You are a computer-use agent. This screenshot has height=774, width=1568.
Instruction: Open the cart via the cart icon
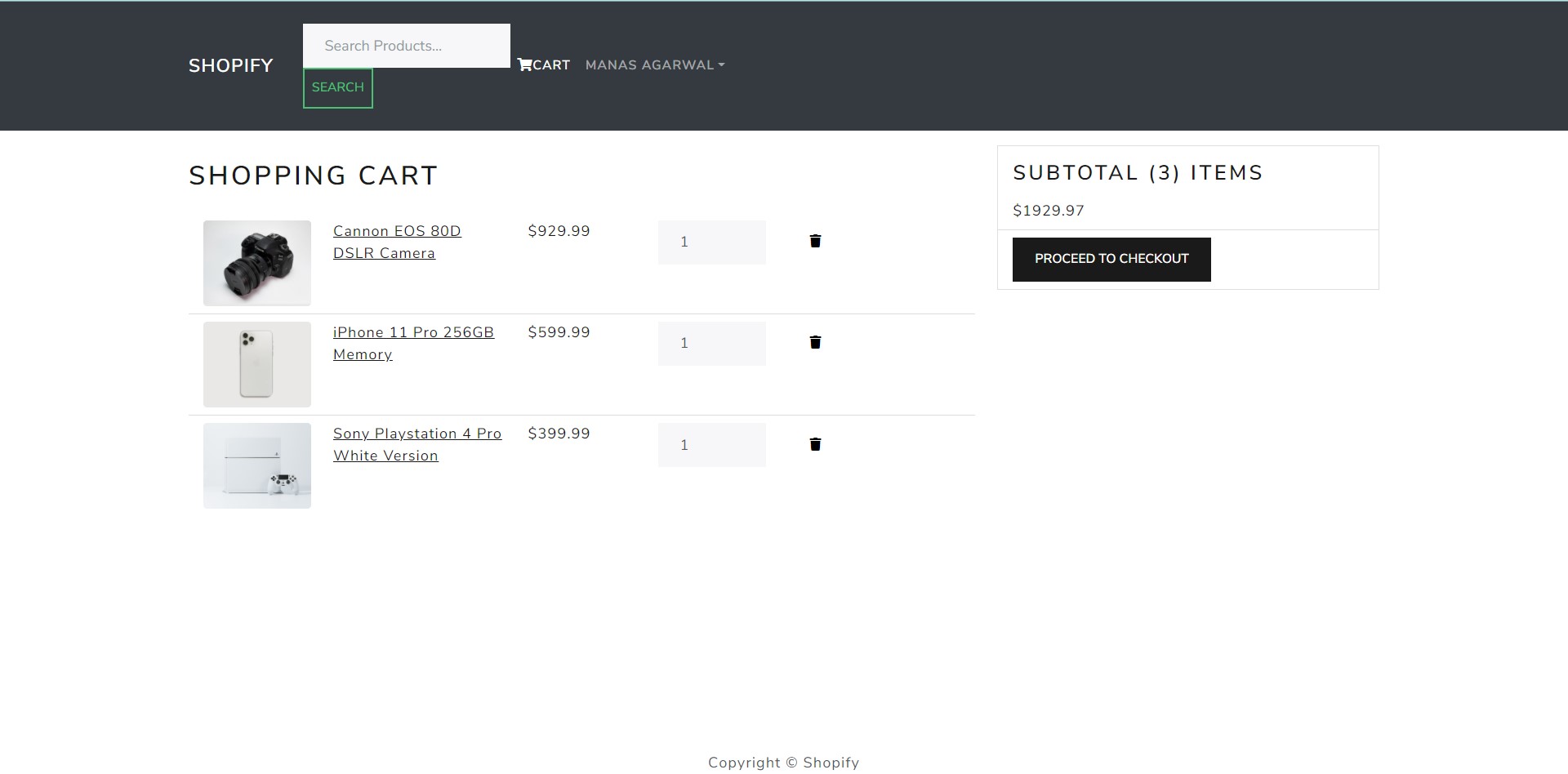tap(543, 64)
